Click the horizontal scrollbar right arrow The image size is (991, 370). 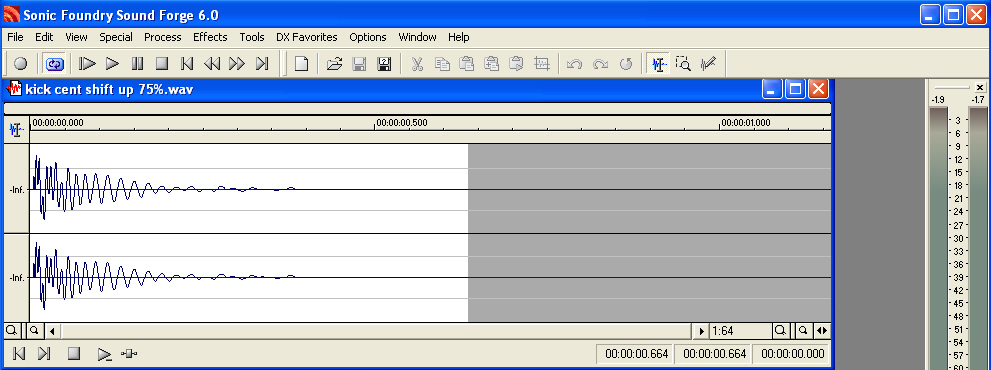[x=701, y=331]
